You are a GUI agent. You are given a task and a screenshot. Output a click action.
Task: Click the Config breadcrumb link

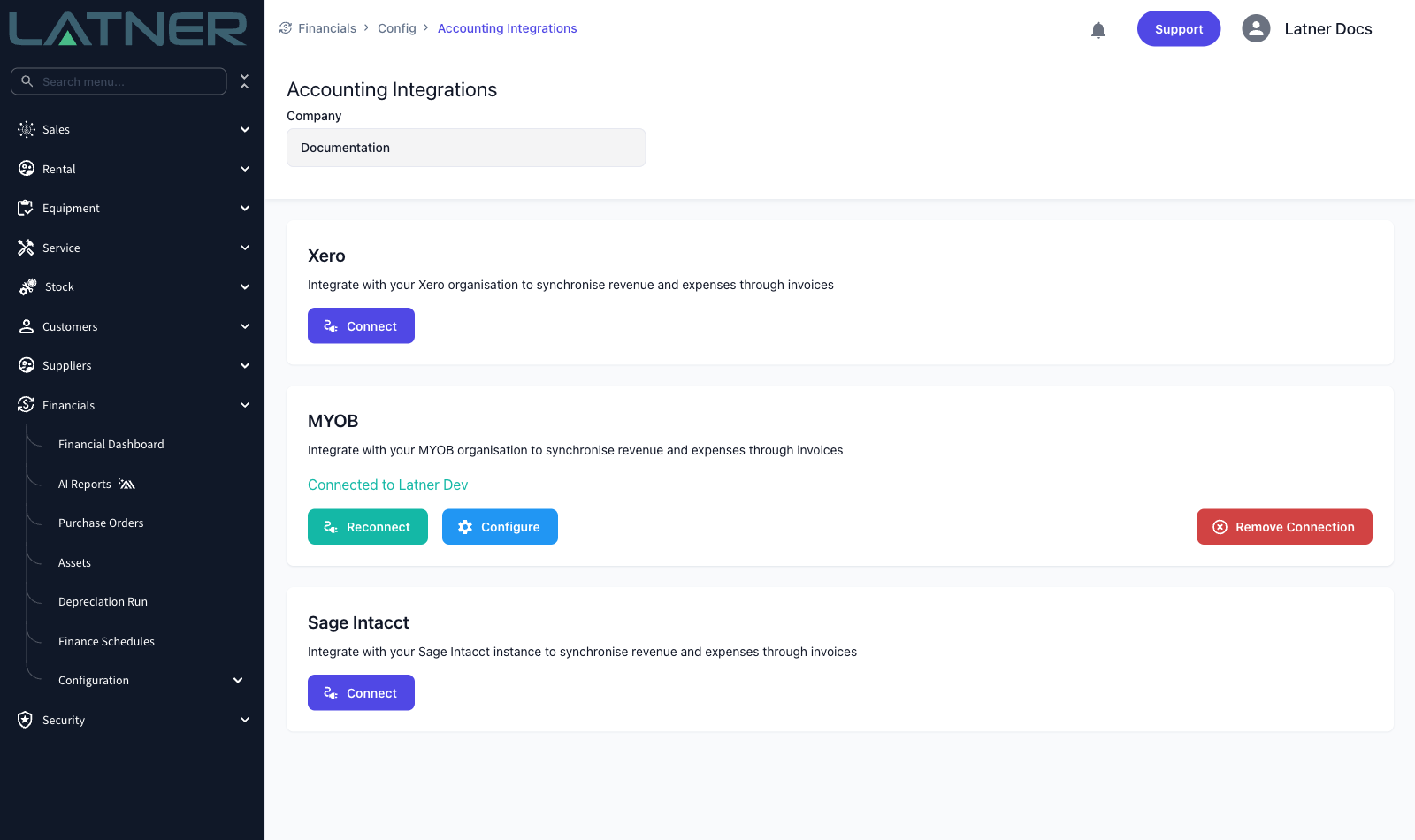[397, 28]
